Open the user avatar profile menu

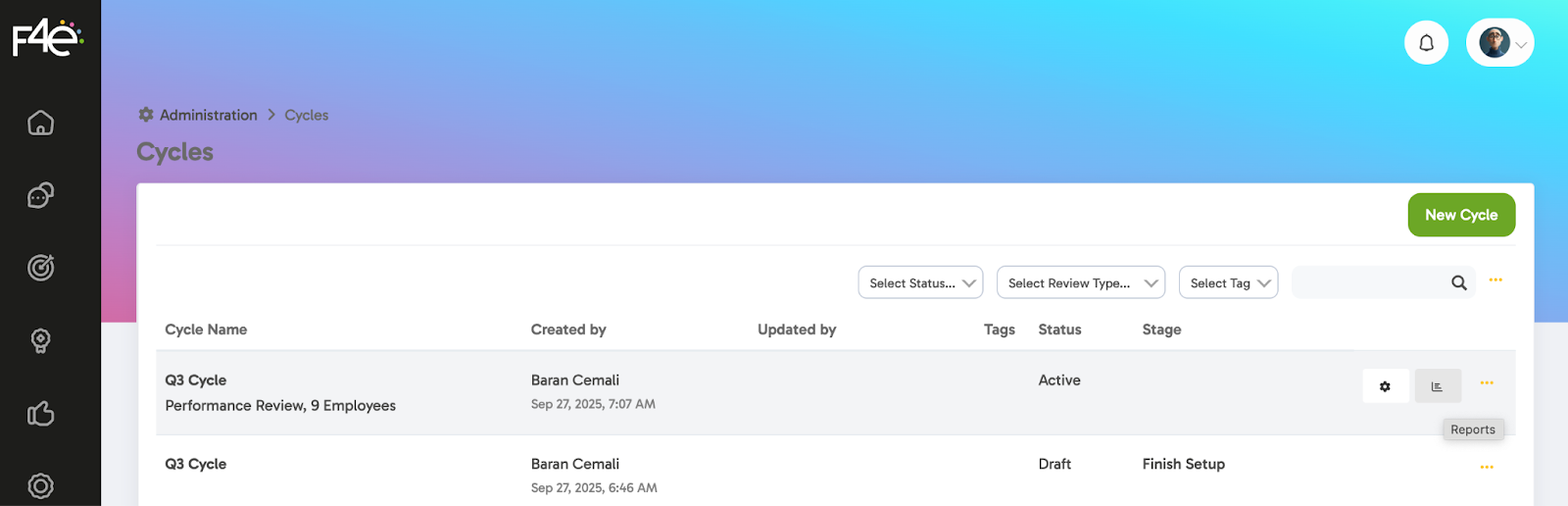click(1499, 43)
